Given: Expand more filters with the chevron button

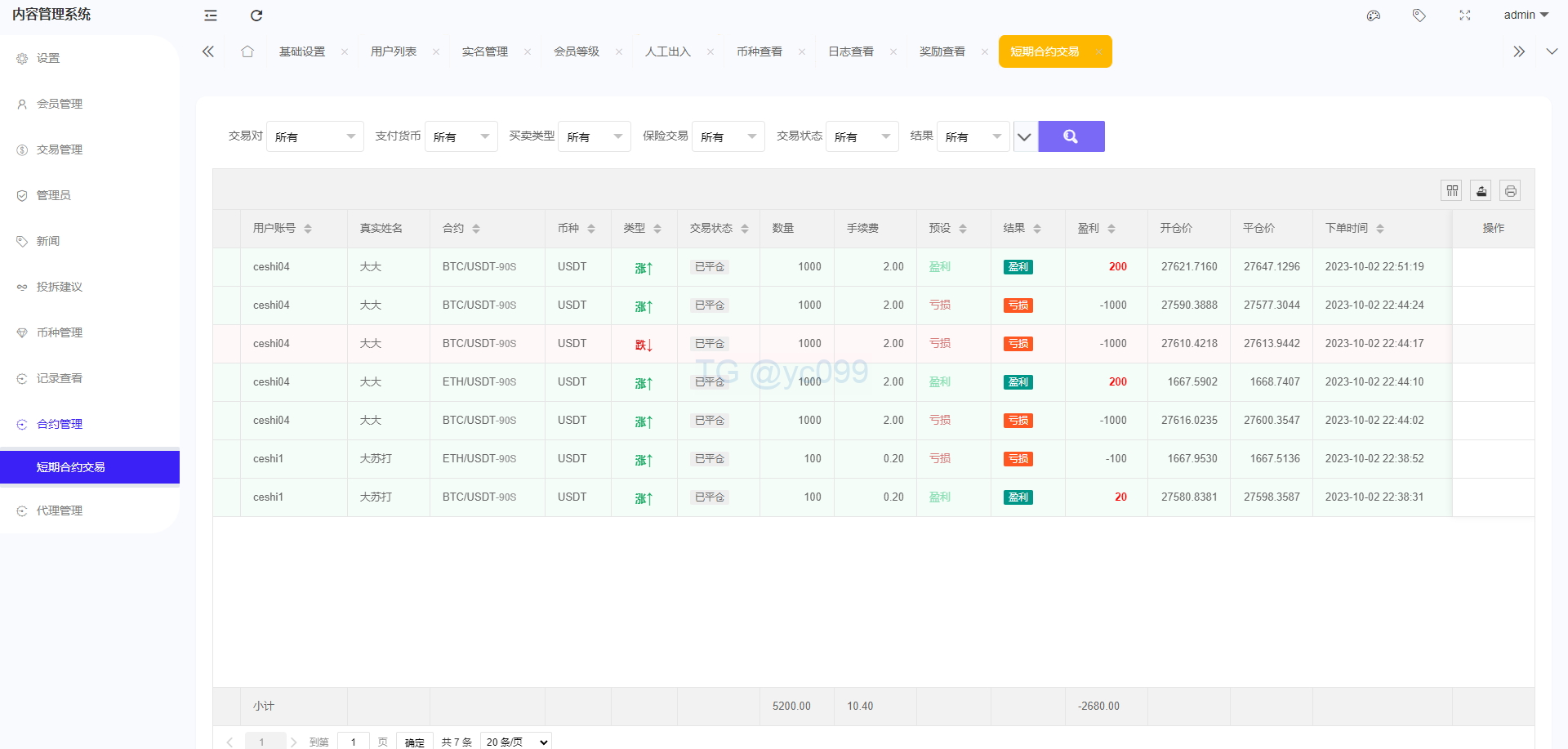Looking at the screenshot, I should 1024,136.
